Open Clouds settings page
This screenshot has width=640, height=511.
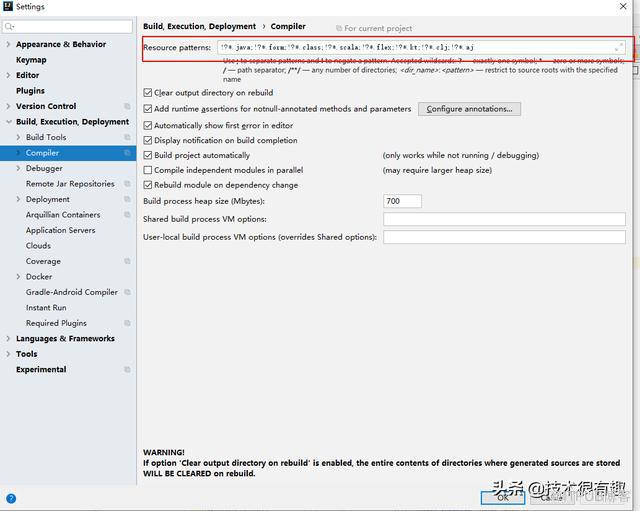(x=38, y=246)
